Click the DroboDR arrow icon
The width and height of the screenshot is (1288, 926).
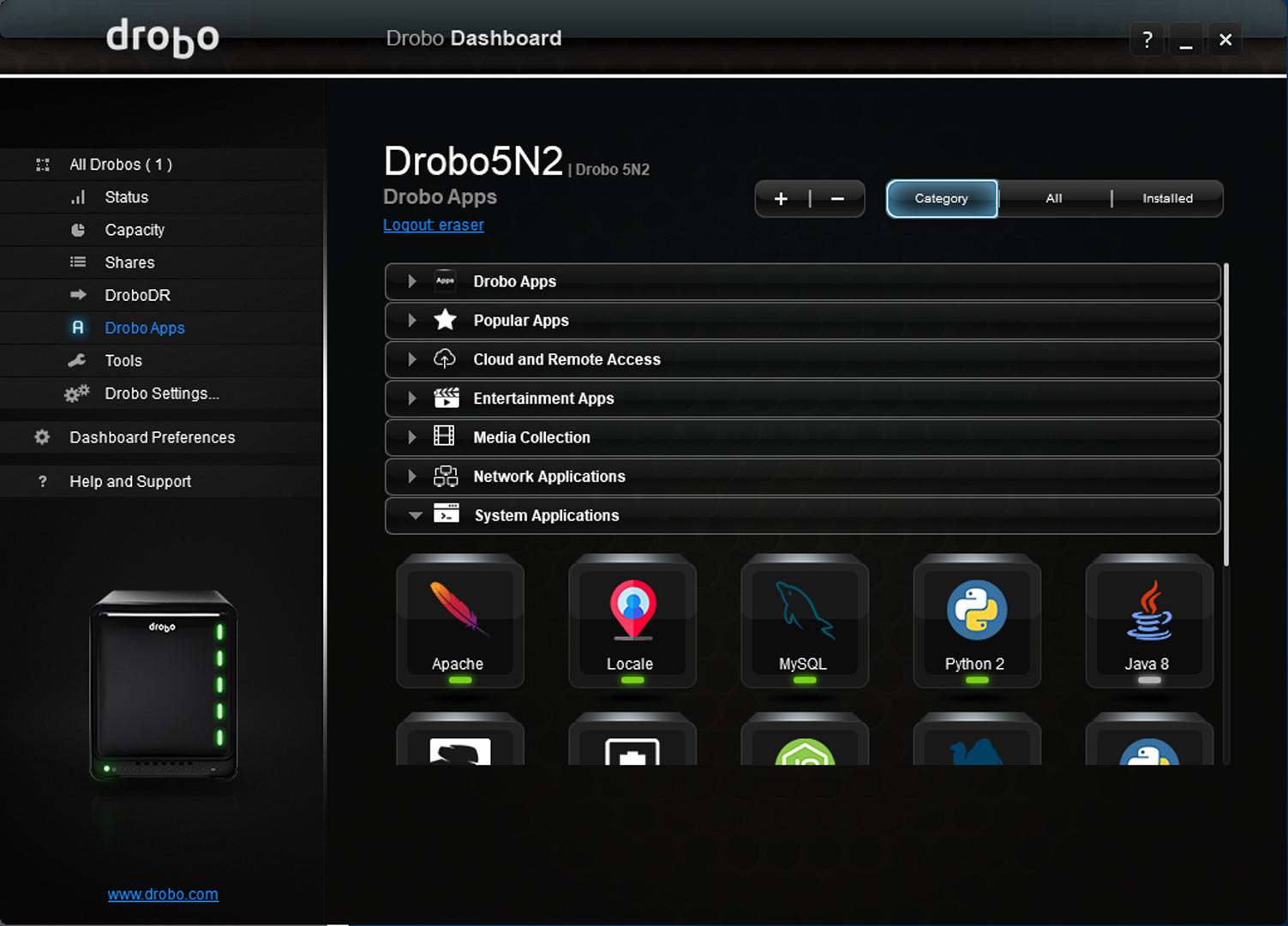coord(78,295)
